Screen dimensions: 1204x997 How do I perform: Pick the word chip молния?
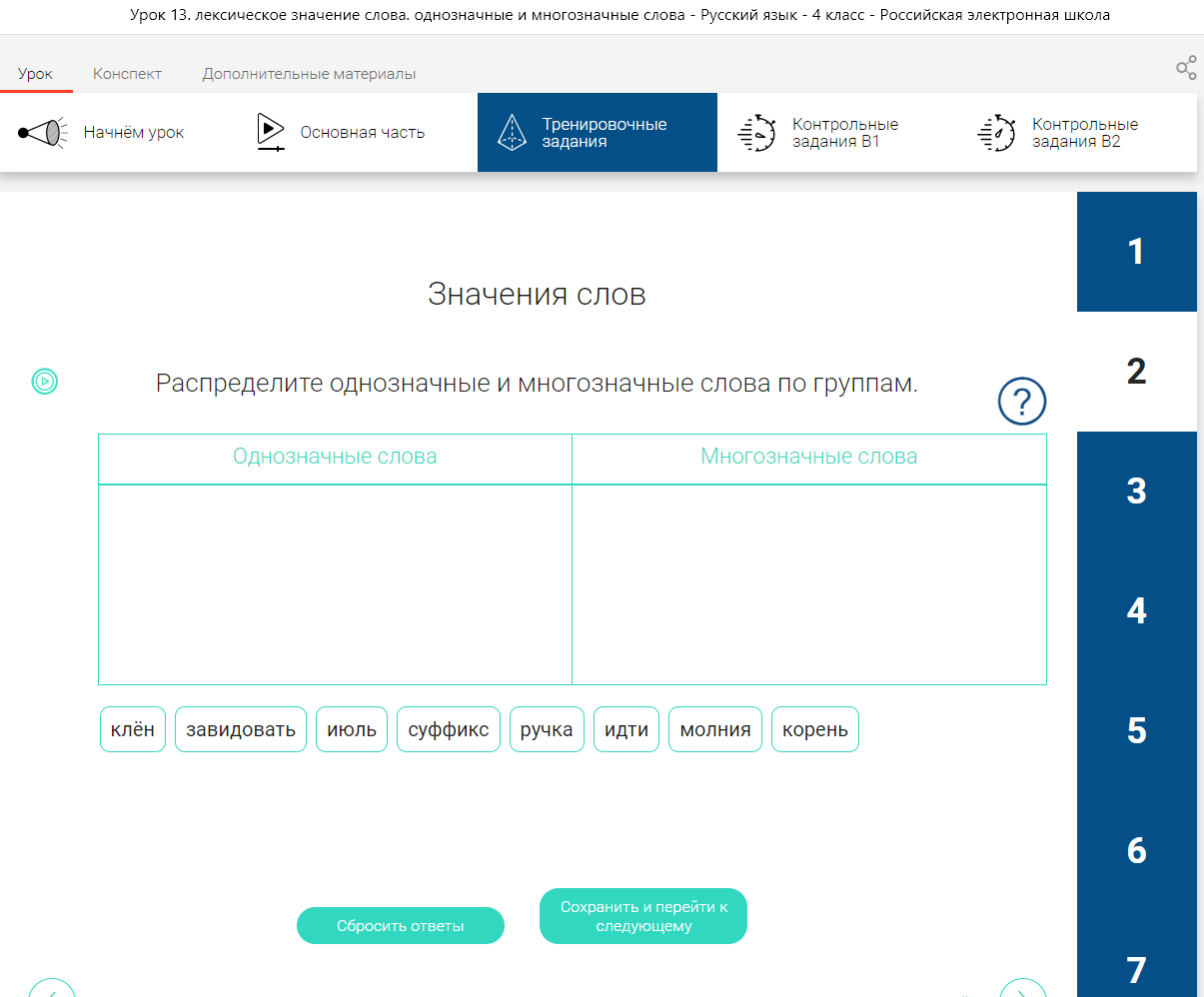[714, 729]
